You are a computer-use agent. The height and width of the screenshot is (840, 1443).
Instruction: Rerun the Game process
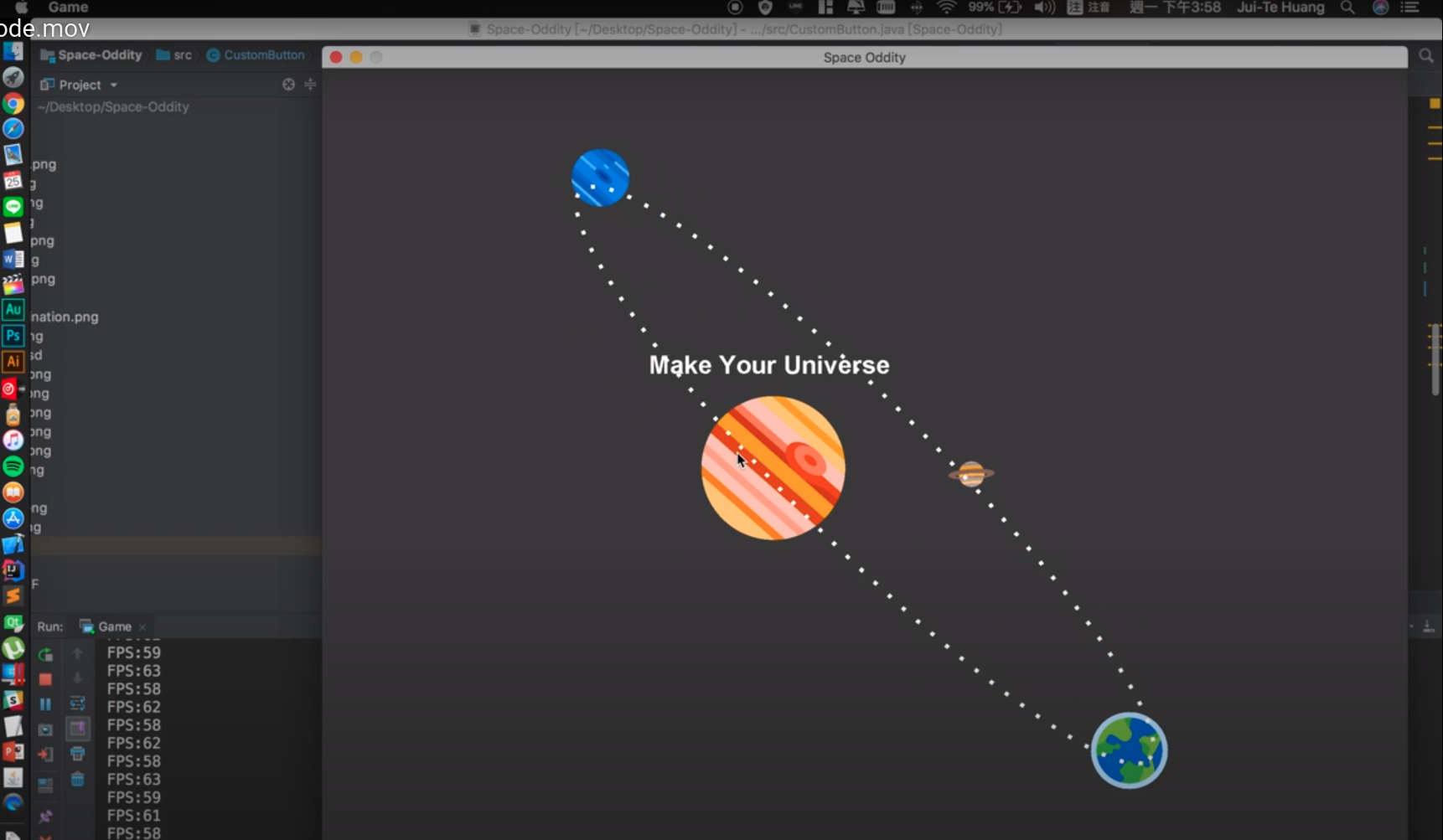click(45, 654)
